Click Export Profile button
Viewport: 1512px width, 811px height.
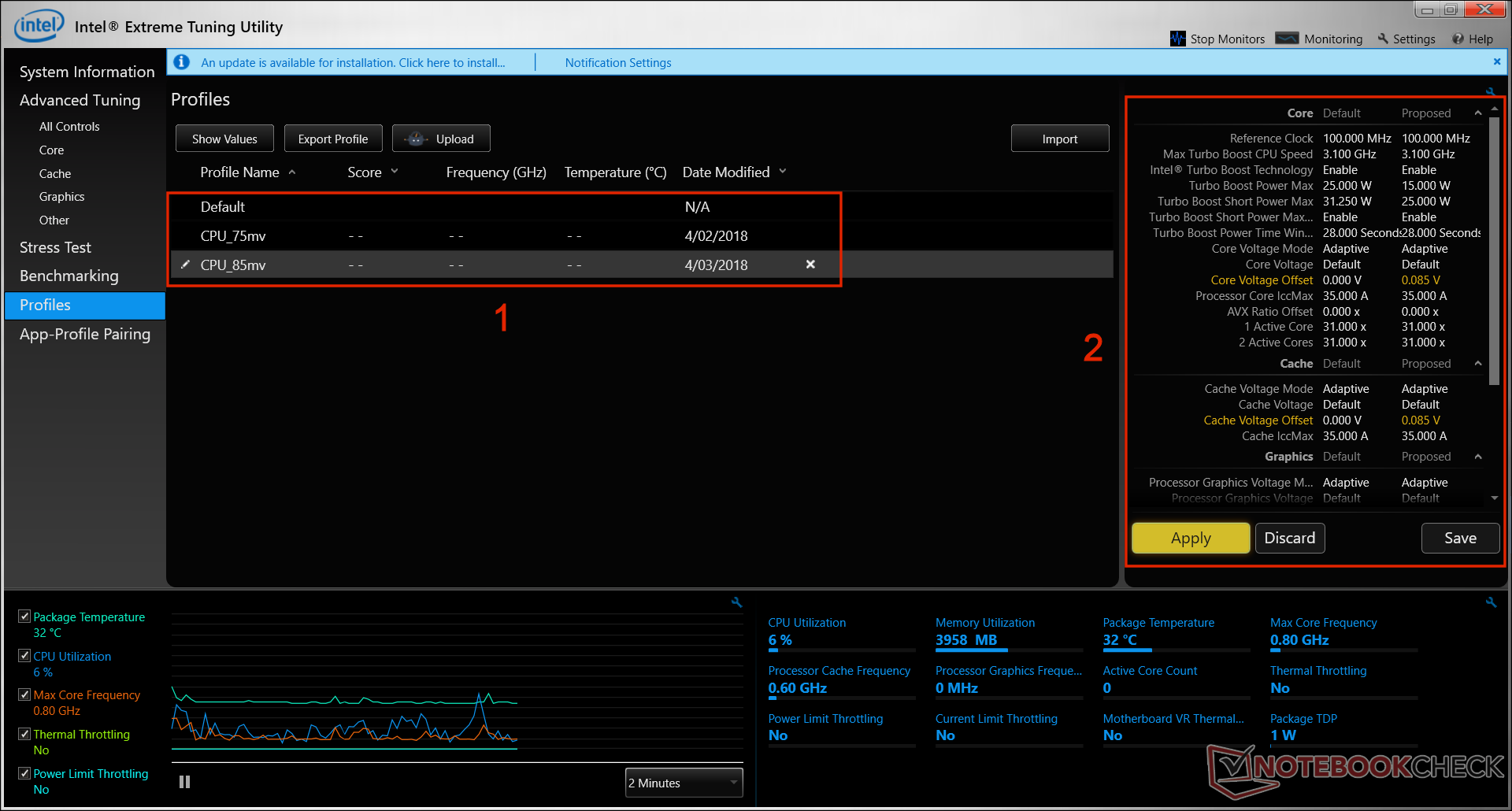(x=333, y=139)
